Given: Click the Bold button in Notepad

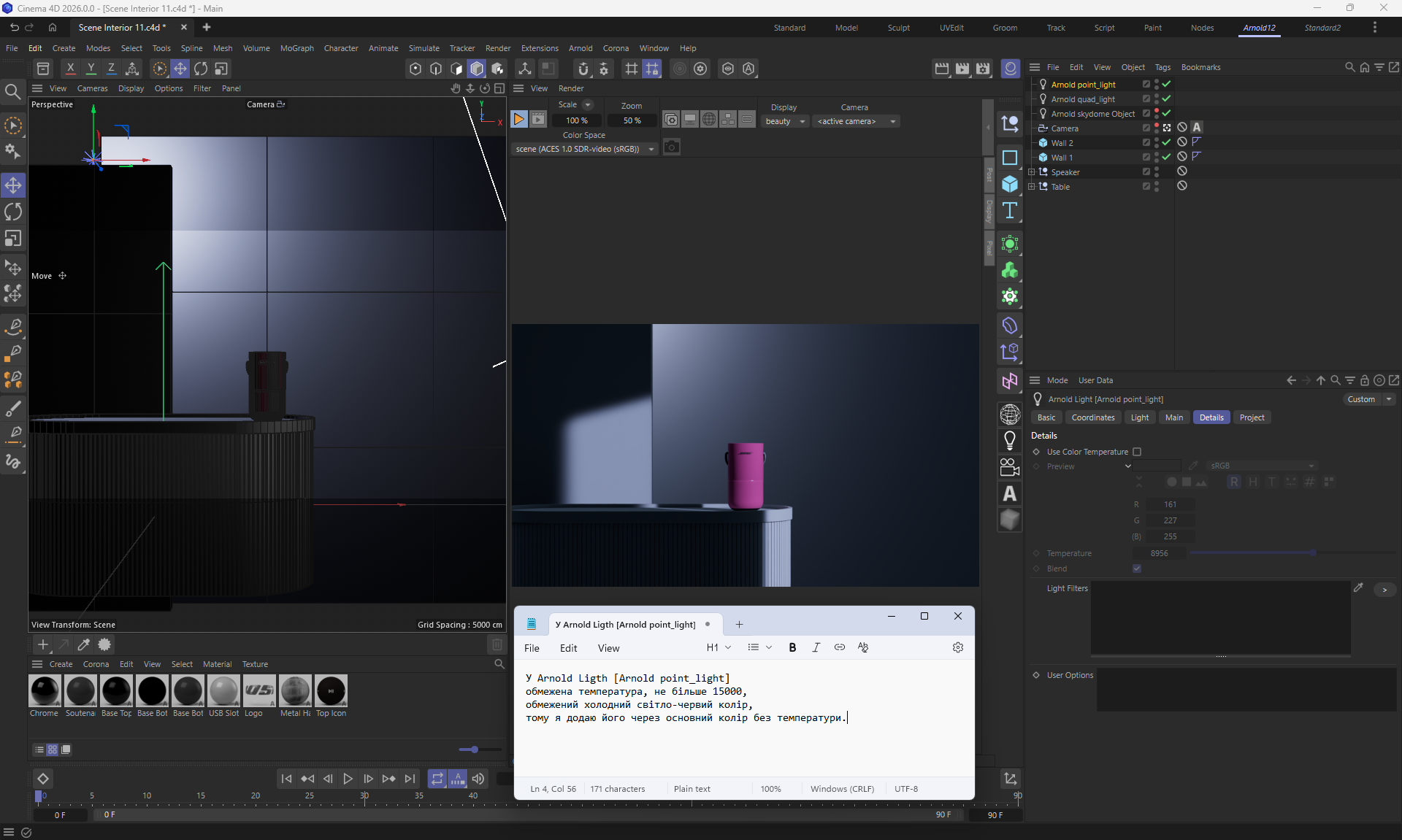Looking at the screenshot, I should pyautogui.click(x=792, y=647).
